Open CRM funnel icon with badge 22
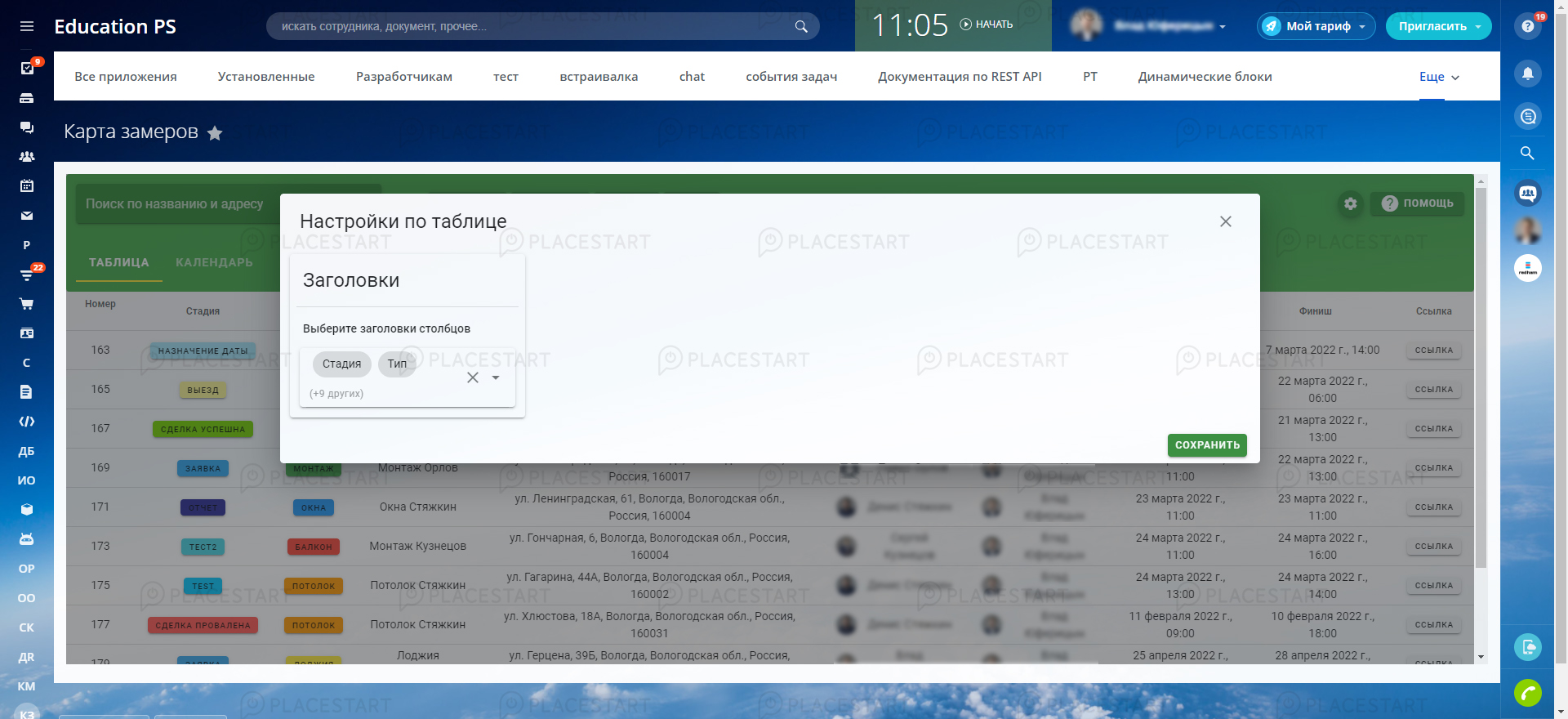 (x=27, y=275)
